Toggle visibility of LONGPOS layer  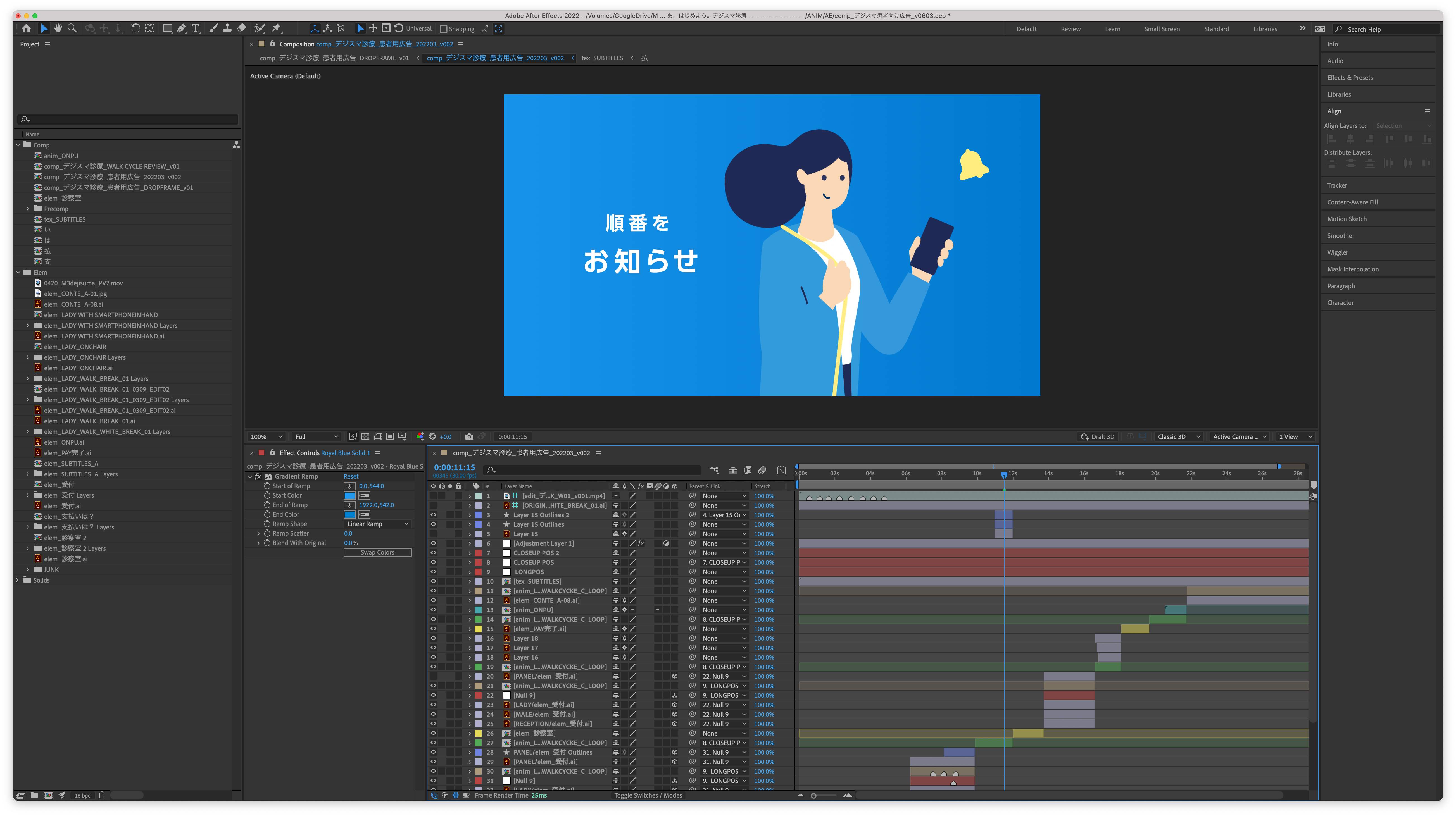click(433, 572)
